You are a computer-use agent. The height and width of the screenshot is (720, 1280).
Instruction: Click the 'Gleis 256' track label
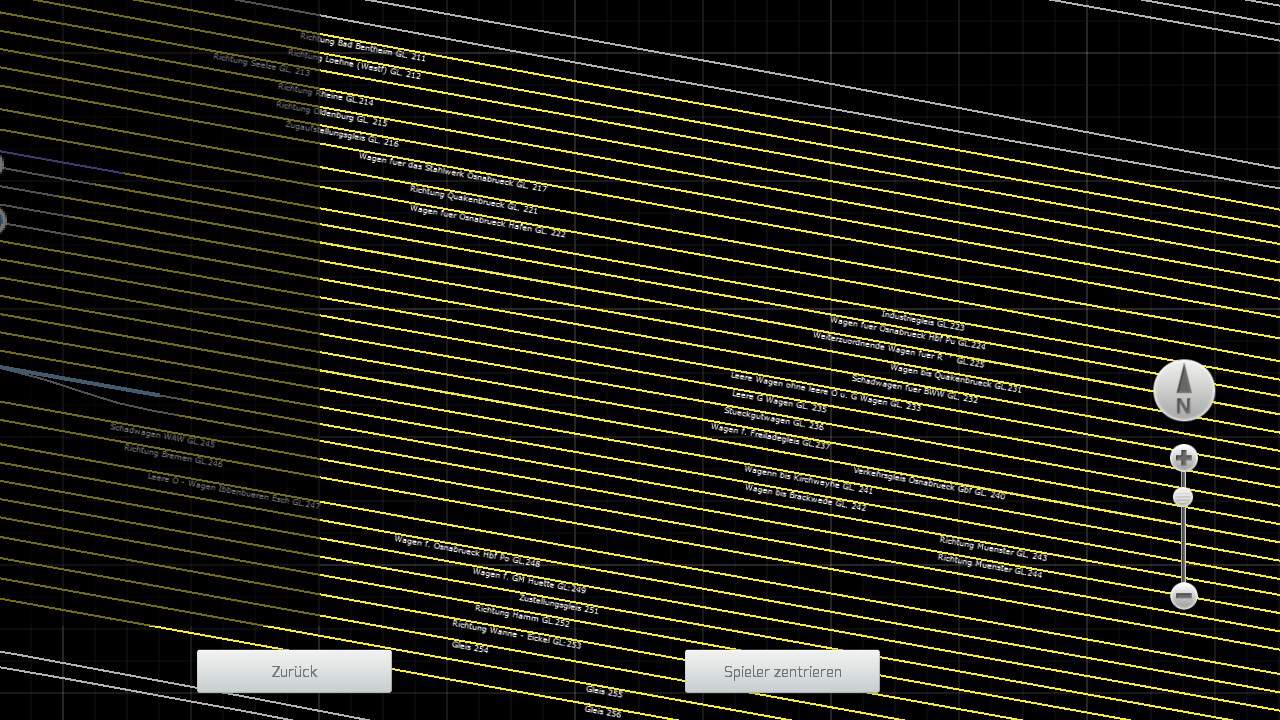point(603,711)
